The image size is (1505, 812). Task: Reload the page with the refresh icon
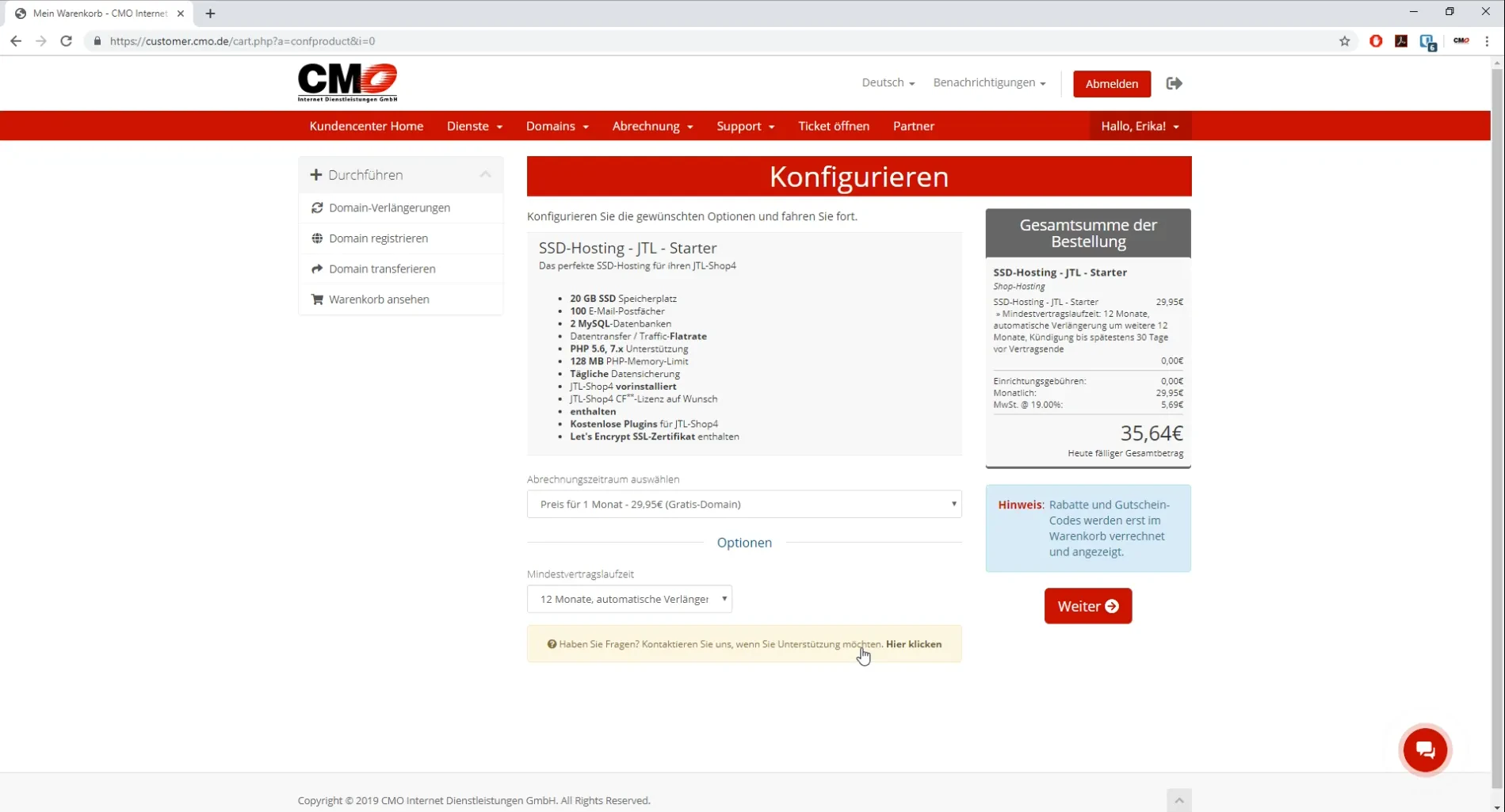click(x=67, y=41)
